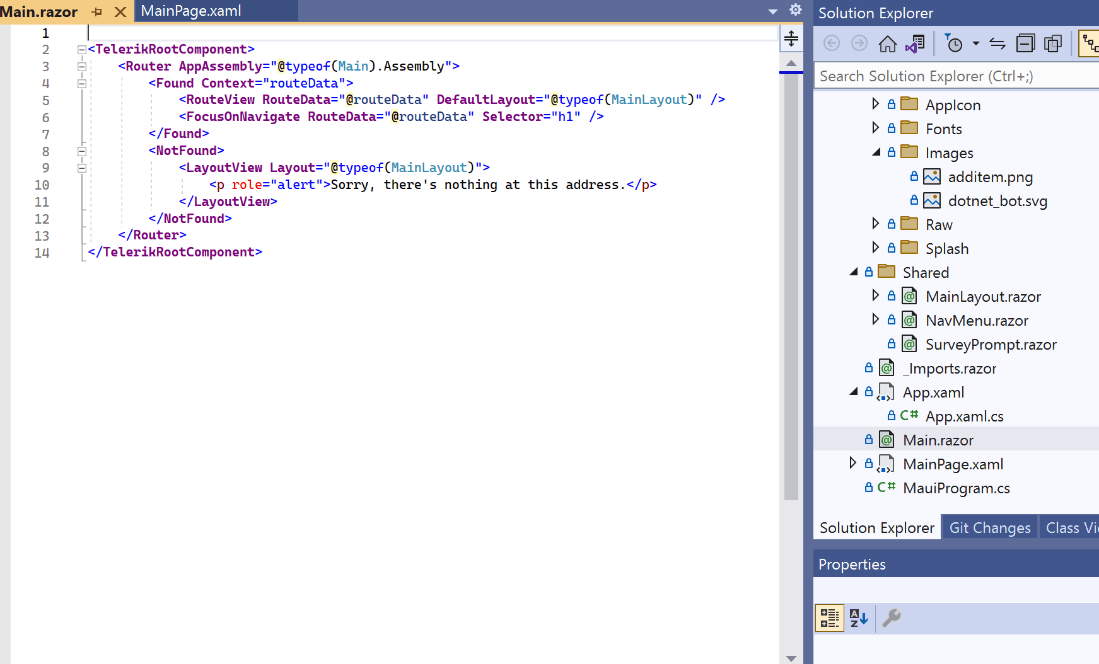Click the Shared folder icon
The image size is (1099, 664).
[x=887, y=271]
